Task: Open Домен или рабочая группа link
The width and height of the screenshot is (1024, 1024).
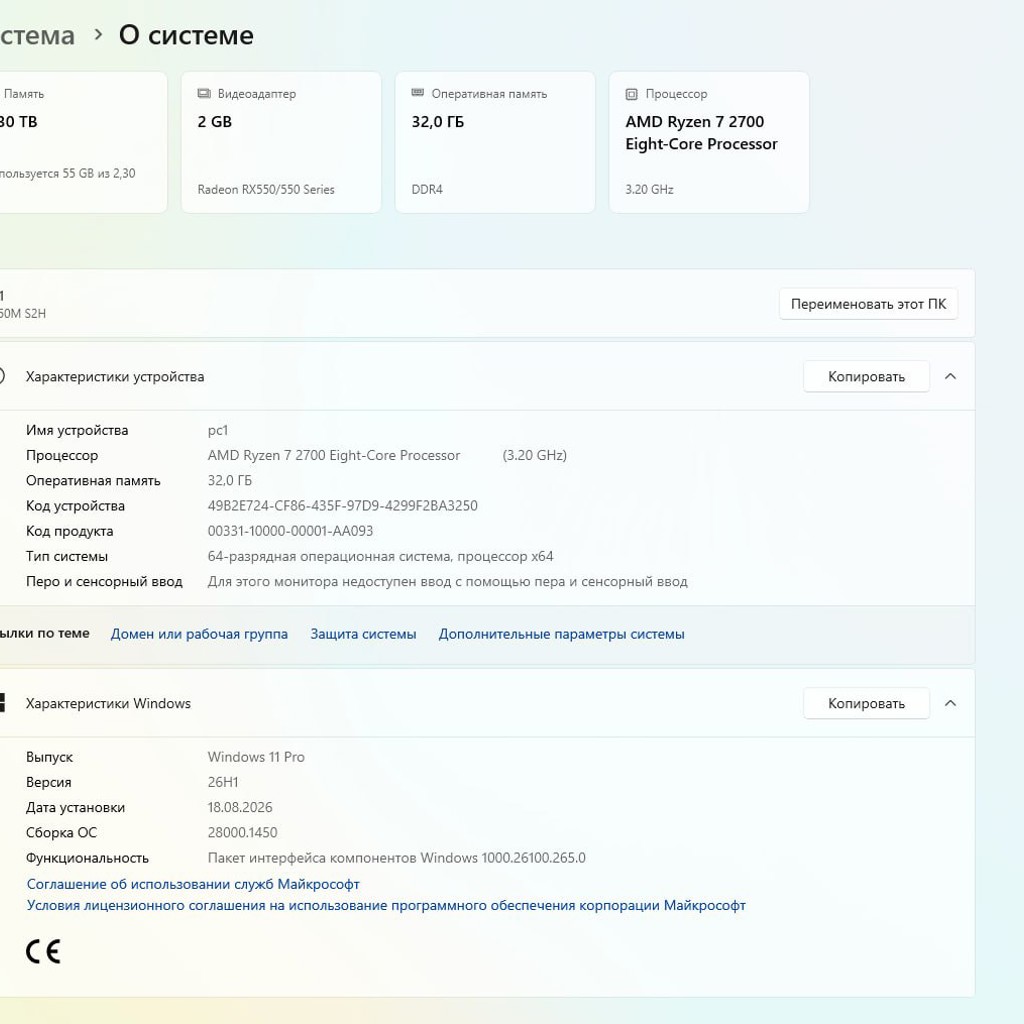Action: [199, 633]
